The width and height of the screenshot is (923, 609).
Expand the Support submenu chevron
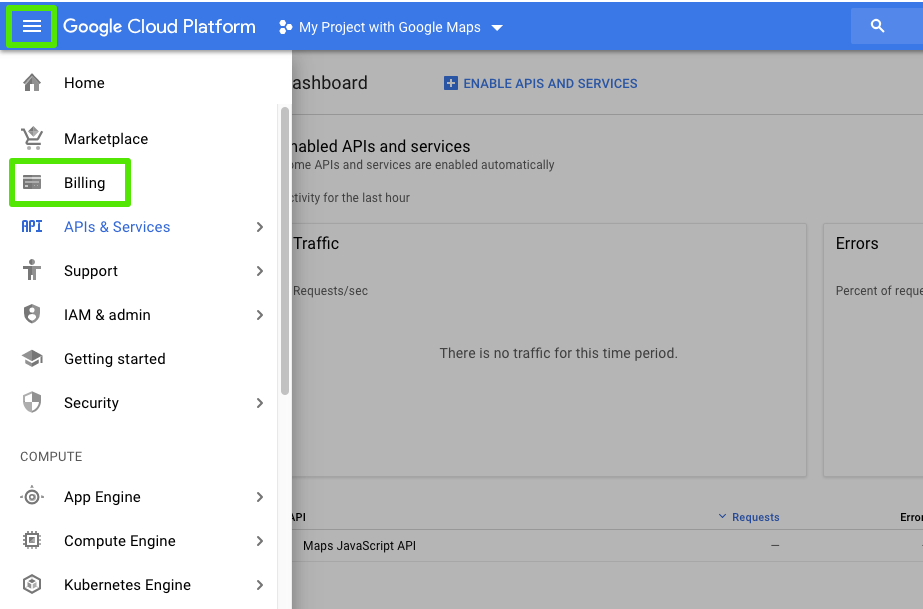(259, 270)
